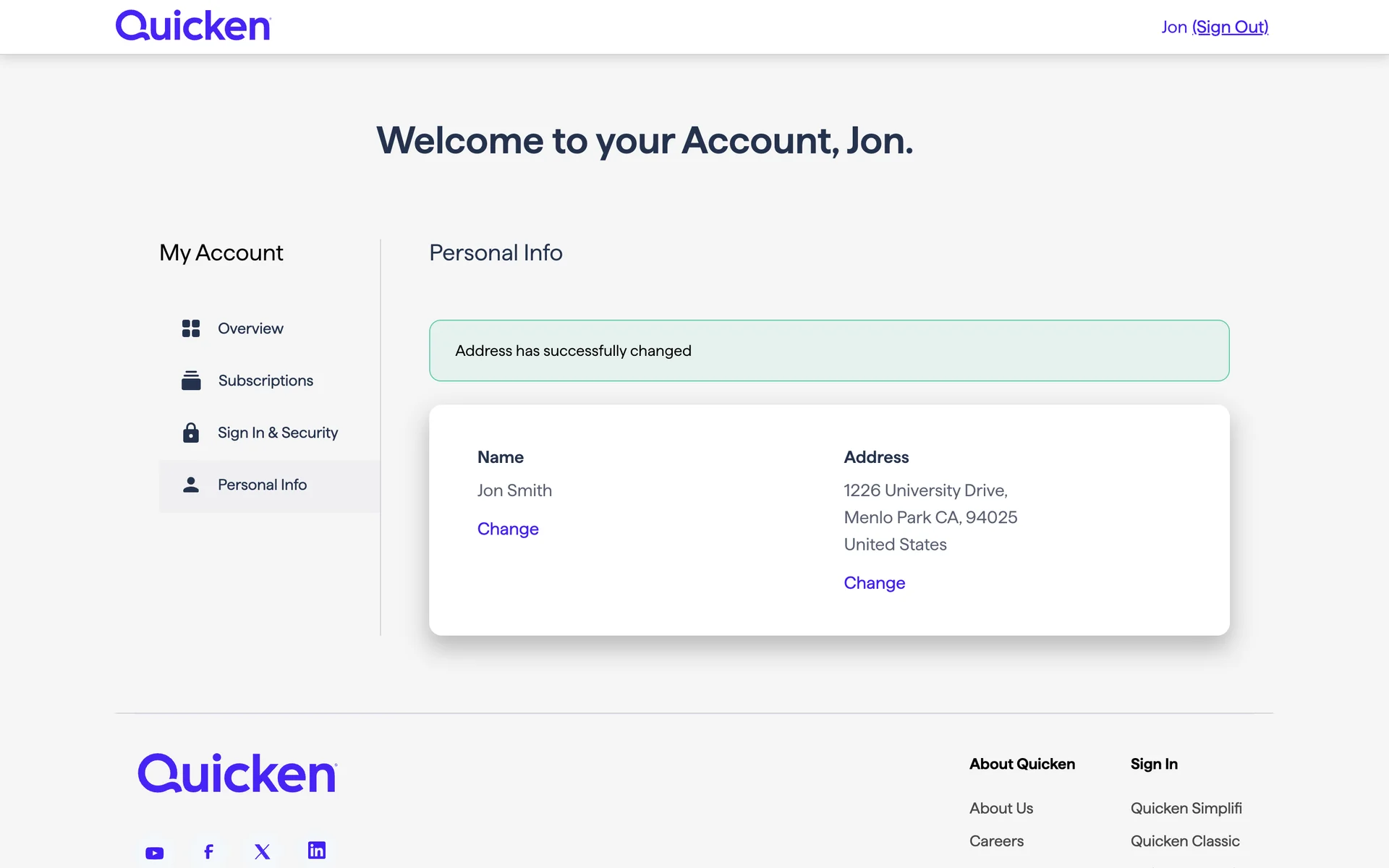Click the Personal Info person icon

(190, 485)
